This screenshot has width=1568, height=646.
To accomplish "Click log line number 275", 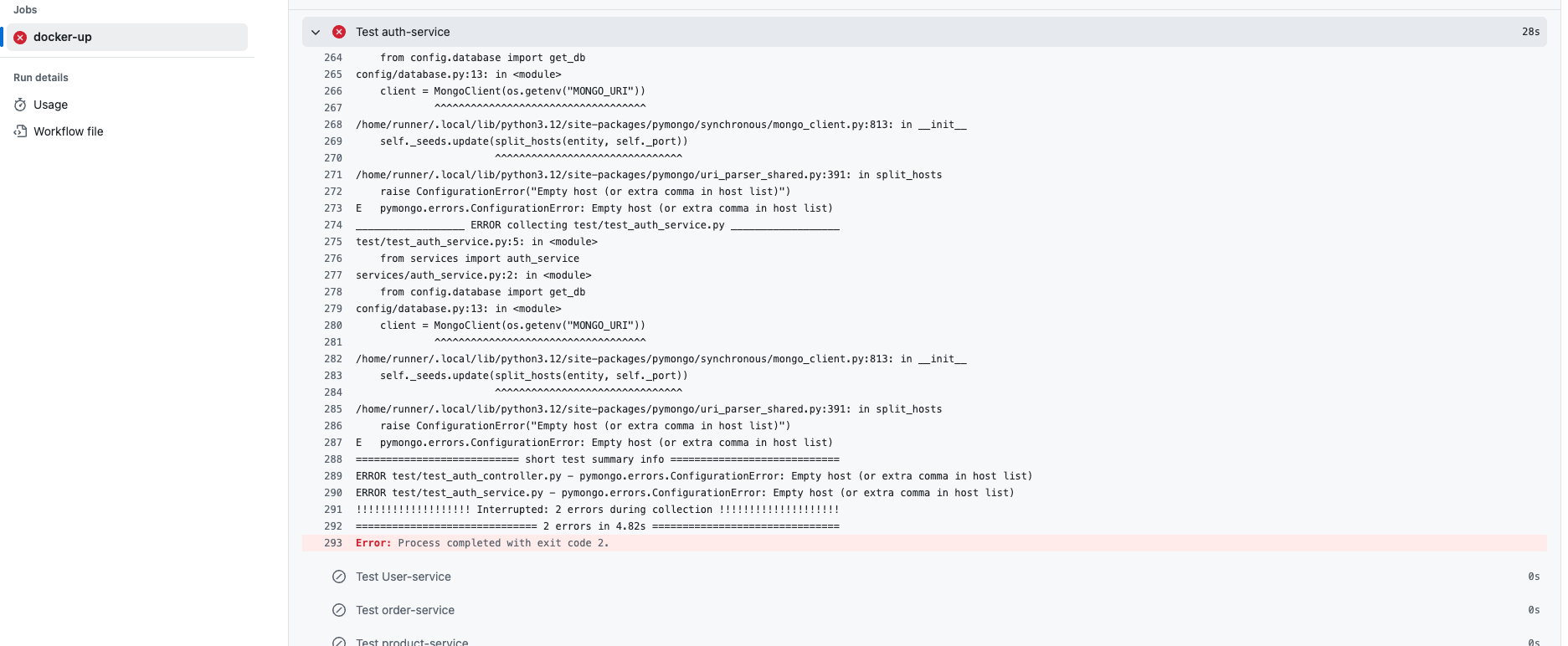I will click(332, 242).
